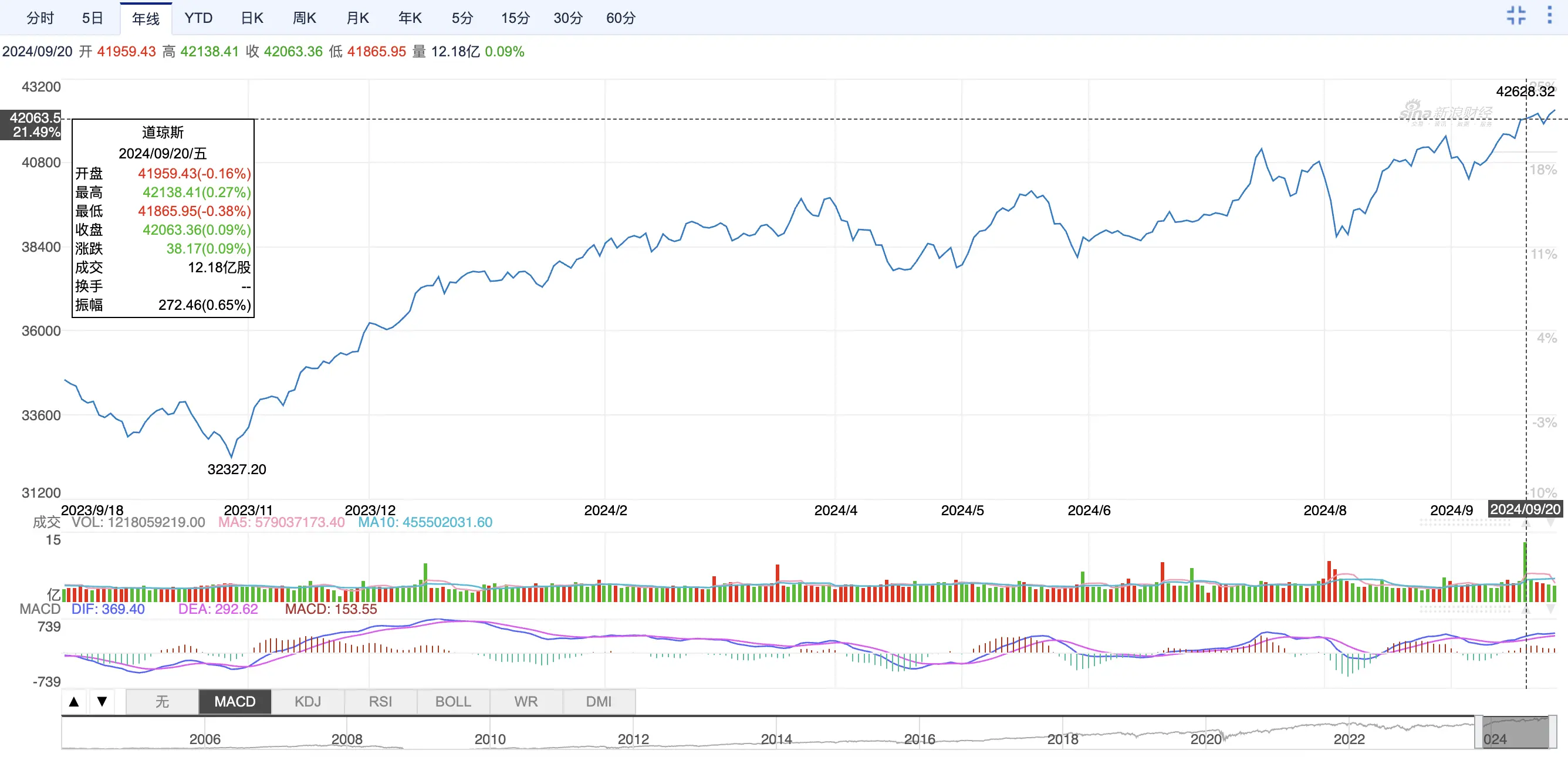Click the black up triangle before indicator buttons
The width and height of the screenshot is (1568, 757).
[75, 702]
